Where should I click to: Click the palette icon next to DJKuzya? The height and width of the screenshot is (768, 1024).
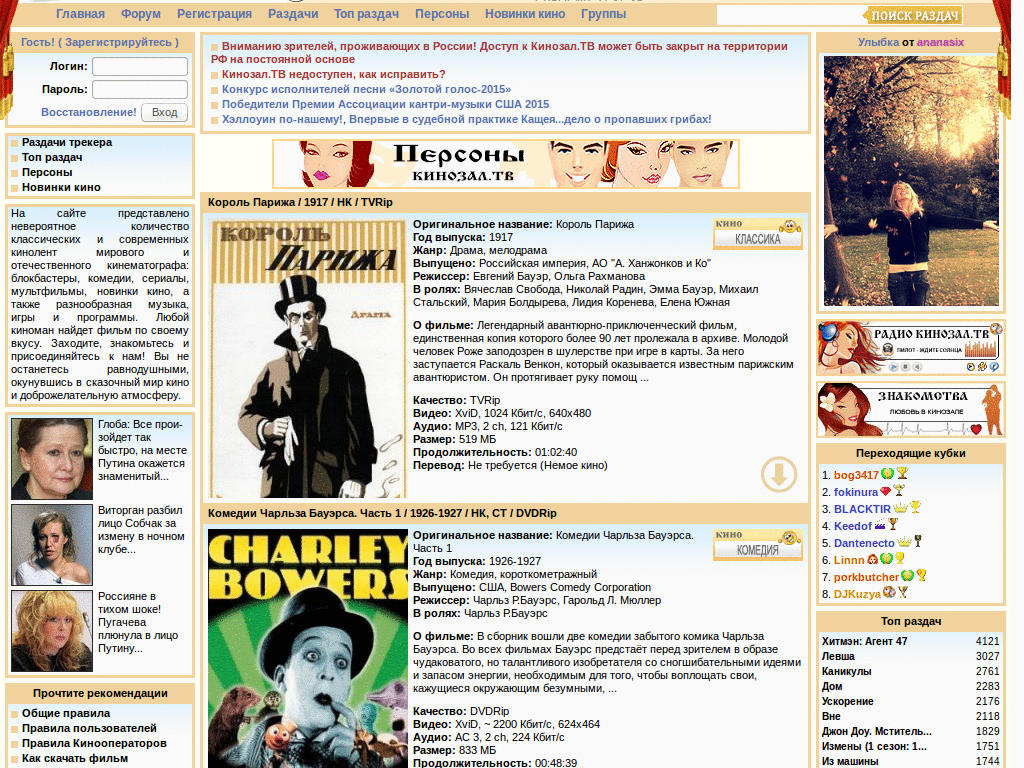pos(890,593)
